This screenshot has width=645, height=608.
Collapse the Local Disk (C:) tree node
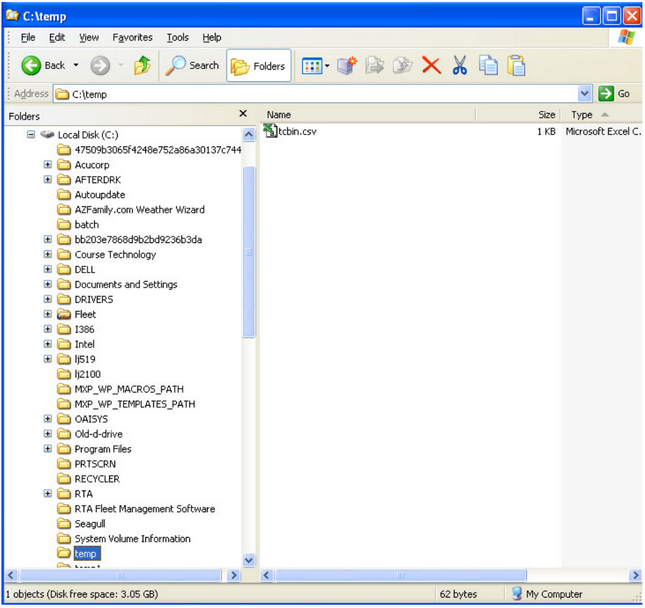click(31, 134)
